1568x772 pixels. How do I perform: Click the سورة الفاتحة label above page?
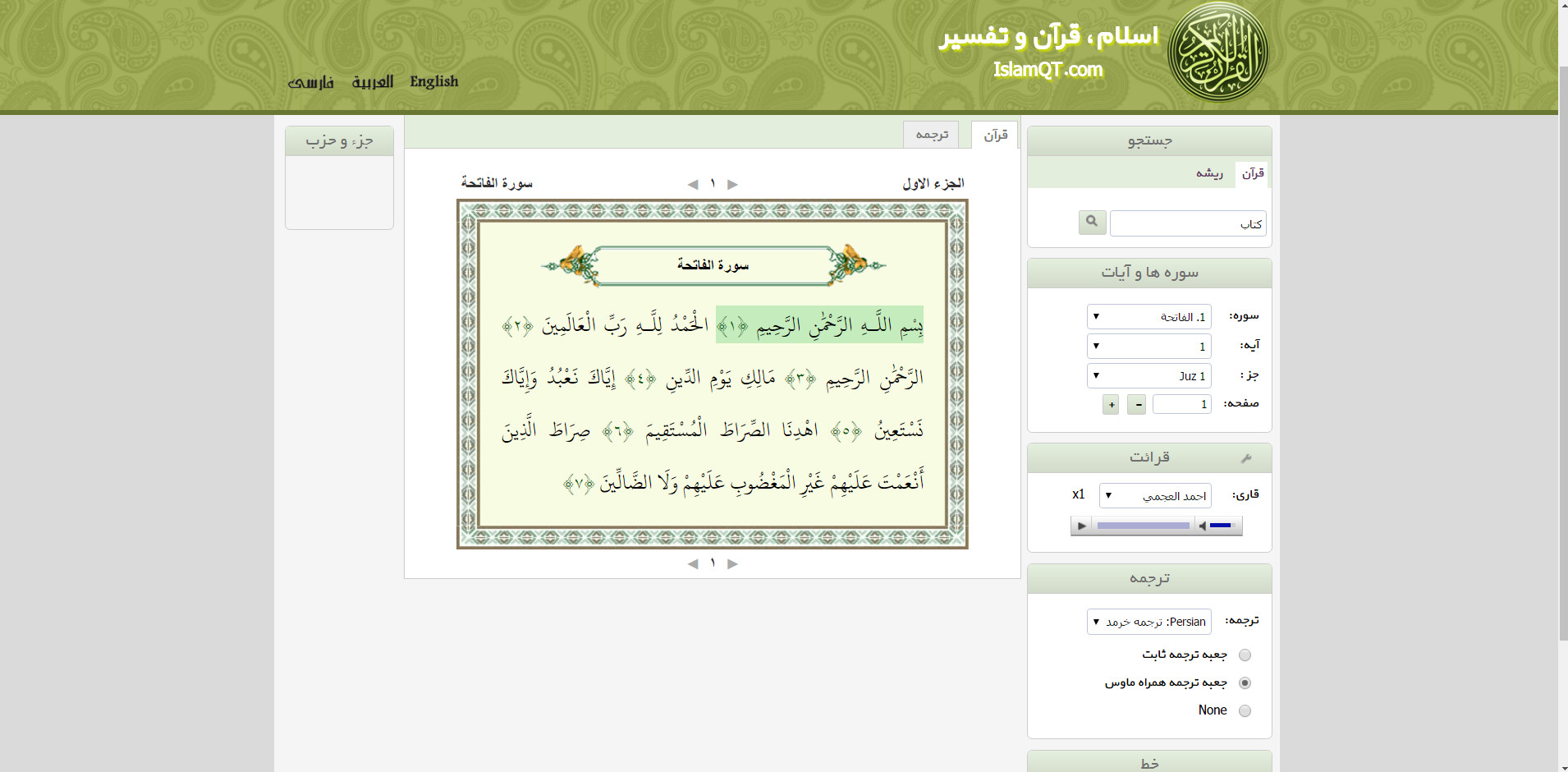pyautogui.click(x=497, y=183)
